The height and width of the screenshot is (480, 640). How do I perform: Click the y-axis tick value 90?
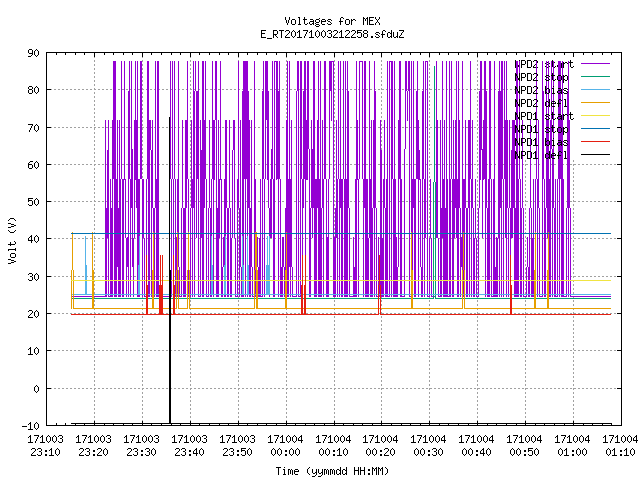33,53
